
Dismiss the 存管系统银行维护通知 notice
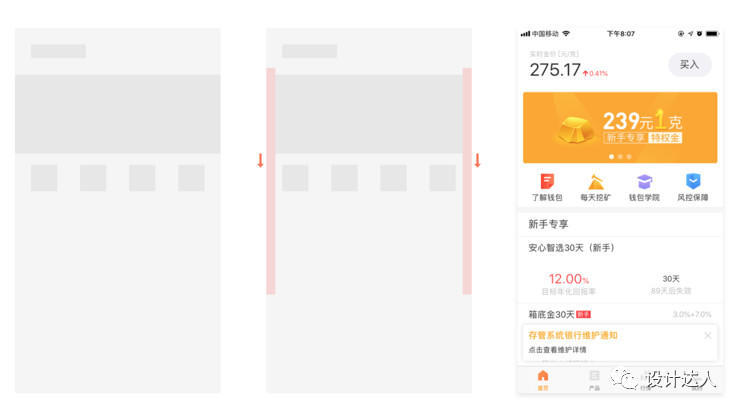coord(707,336)
